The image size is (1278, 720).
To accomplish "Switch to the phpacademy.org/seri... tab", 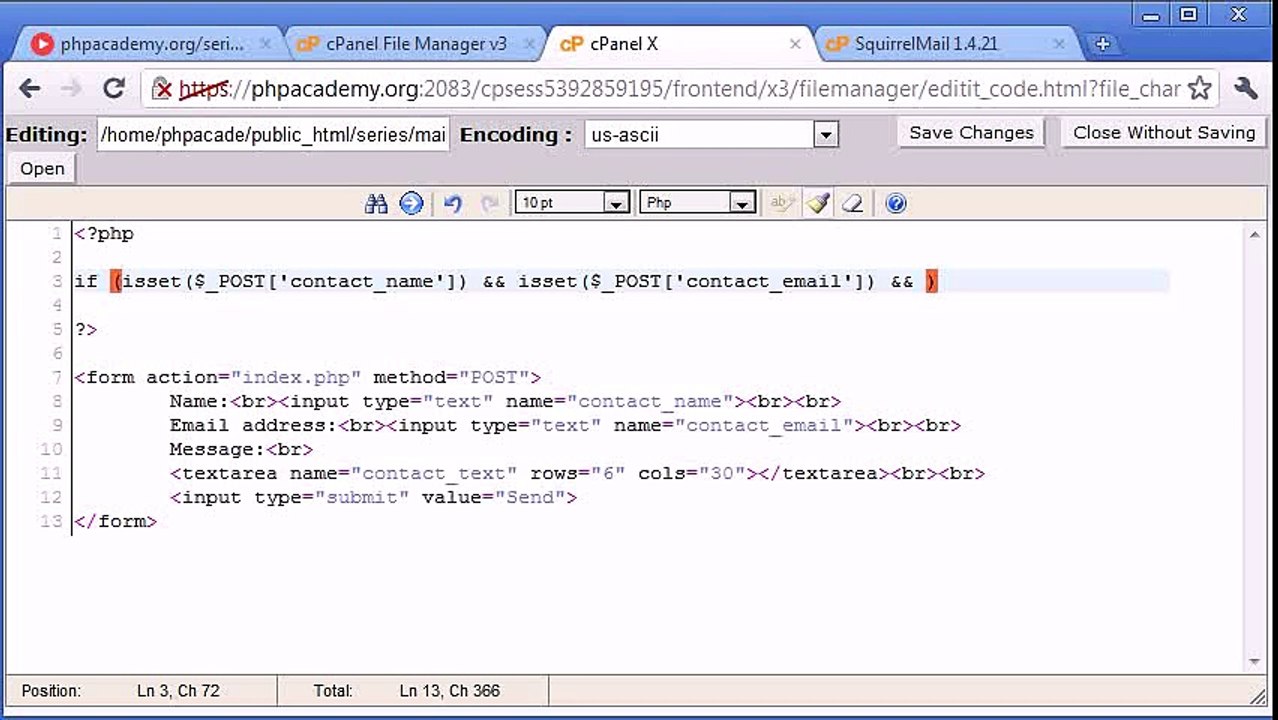I will tap(150, 44).
